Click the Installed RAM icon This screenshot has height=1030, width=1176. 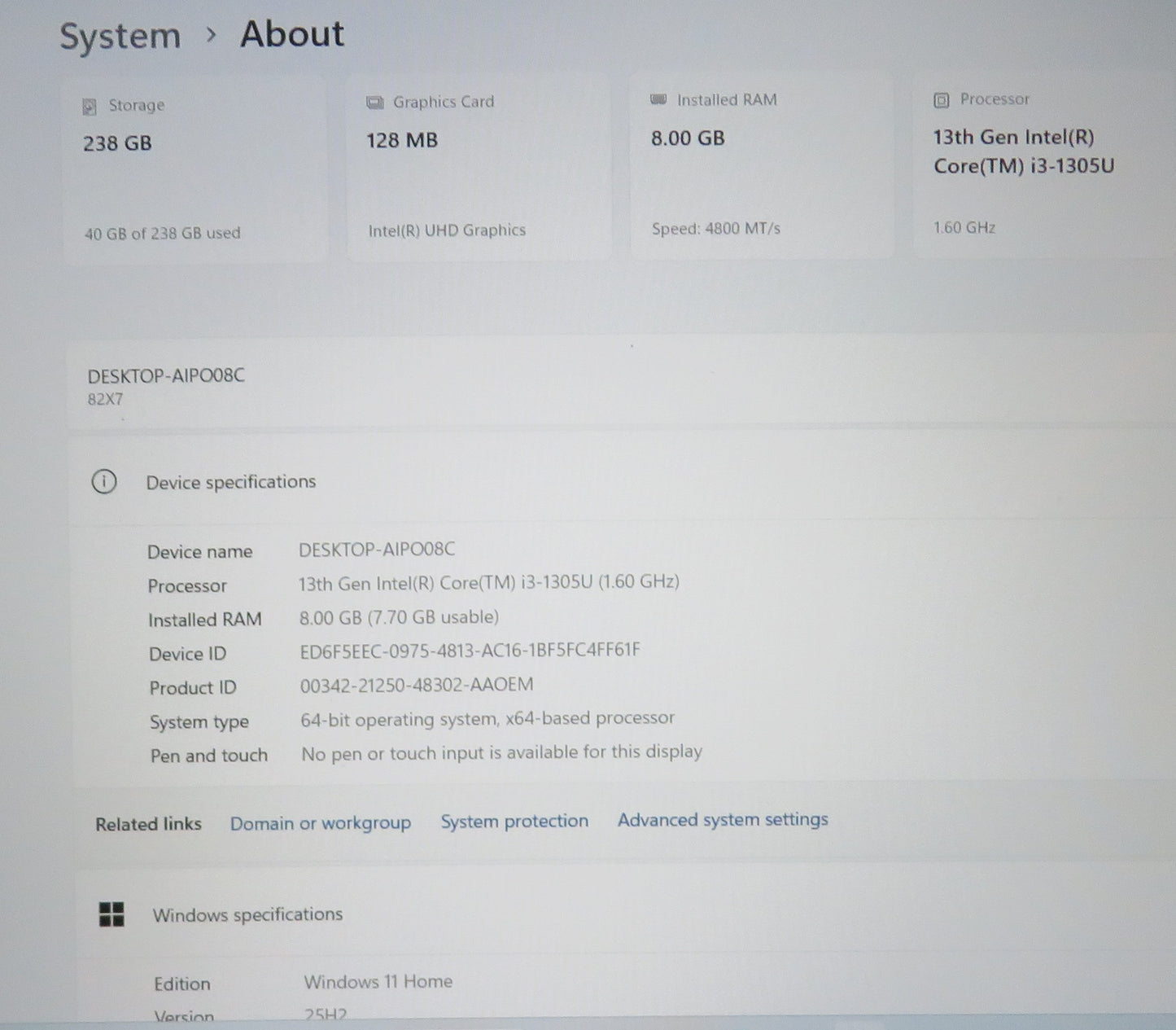tap(658, 99)
